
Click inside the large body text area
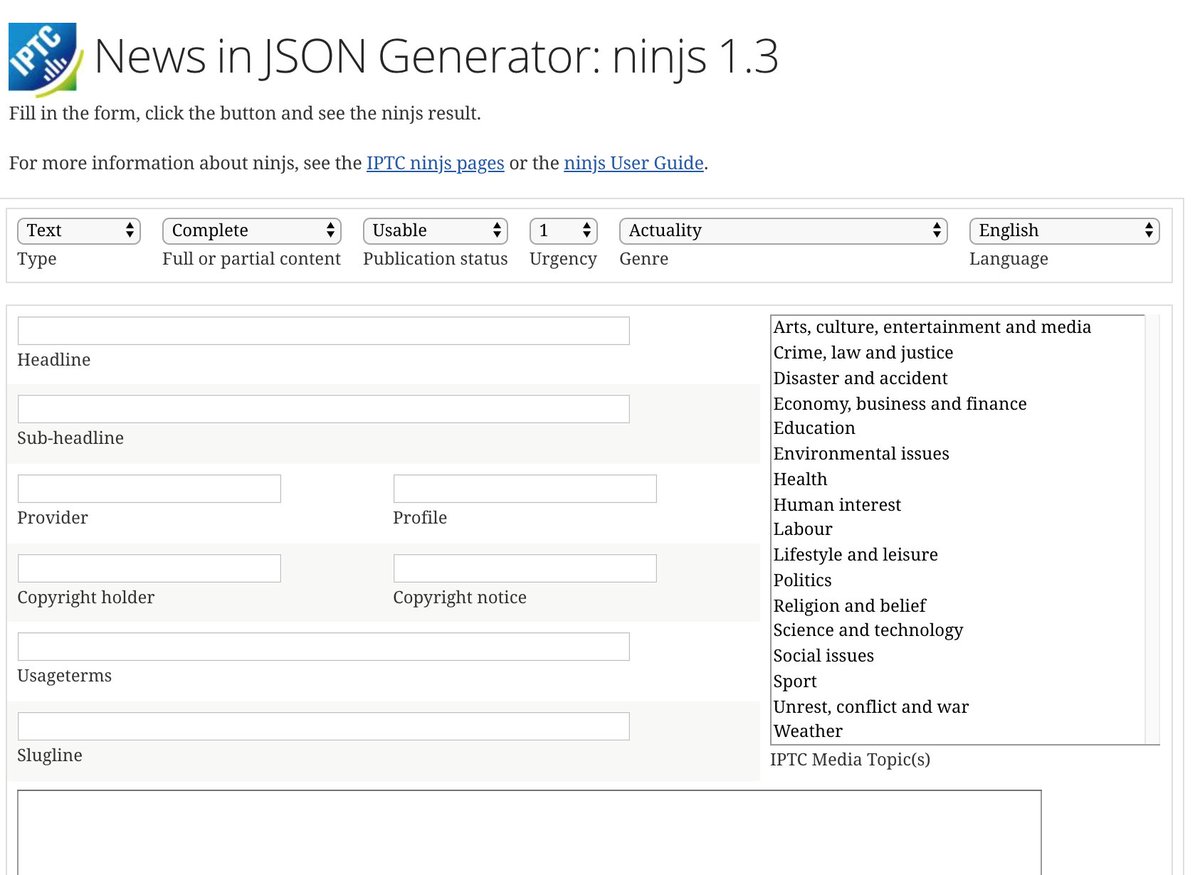pos(529,832)
